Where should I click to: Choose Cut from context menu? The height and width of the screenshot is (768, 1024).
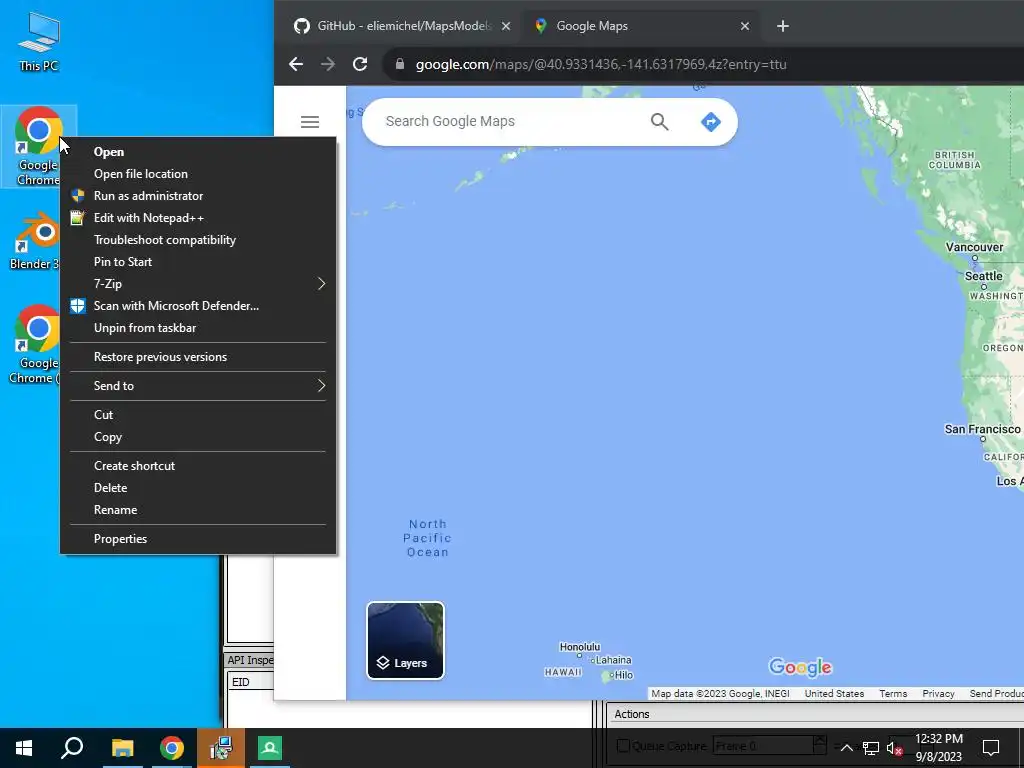(x=198, y=415)
